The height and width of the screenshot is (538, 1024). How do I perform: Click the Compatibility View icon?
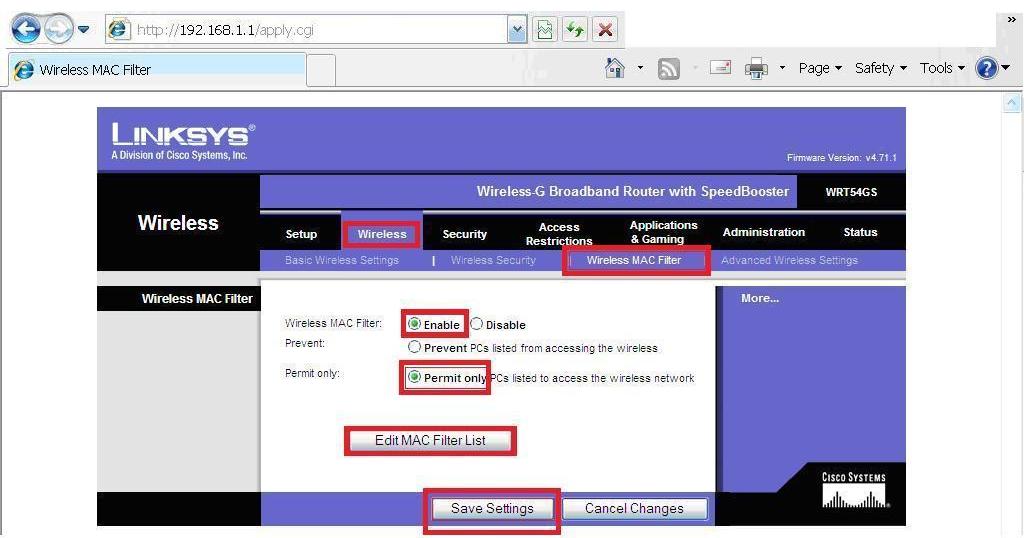click(x=545, y=30)
